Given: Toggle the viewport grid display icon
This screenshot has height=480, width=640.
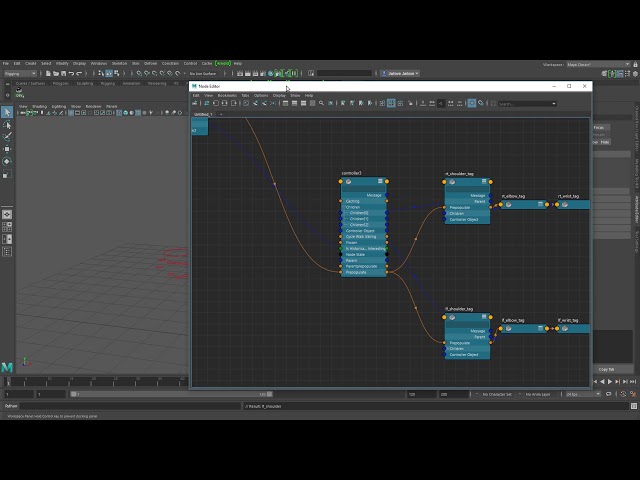Looking at the screenshot, I should 71,113.
